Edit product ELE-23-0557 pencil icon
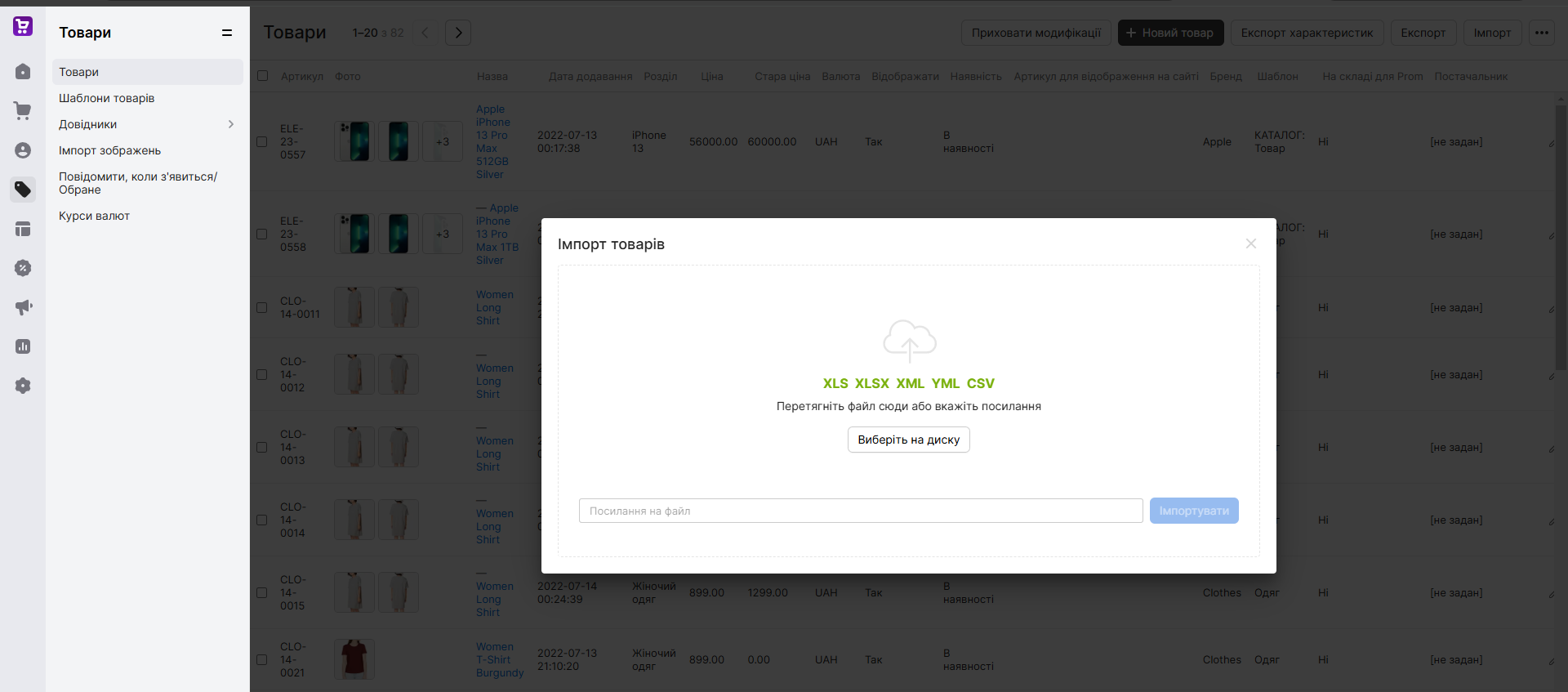Screen dimensions: 1568x692 tap(1551, 144)
